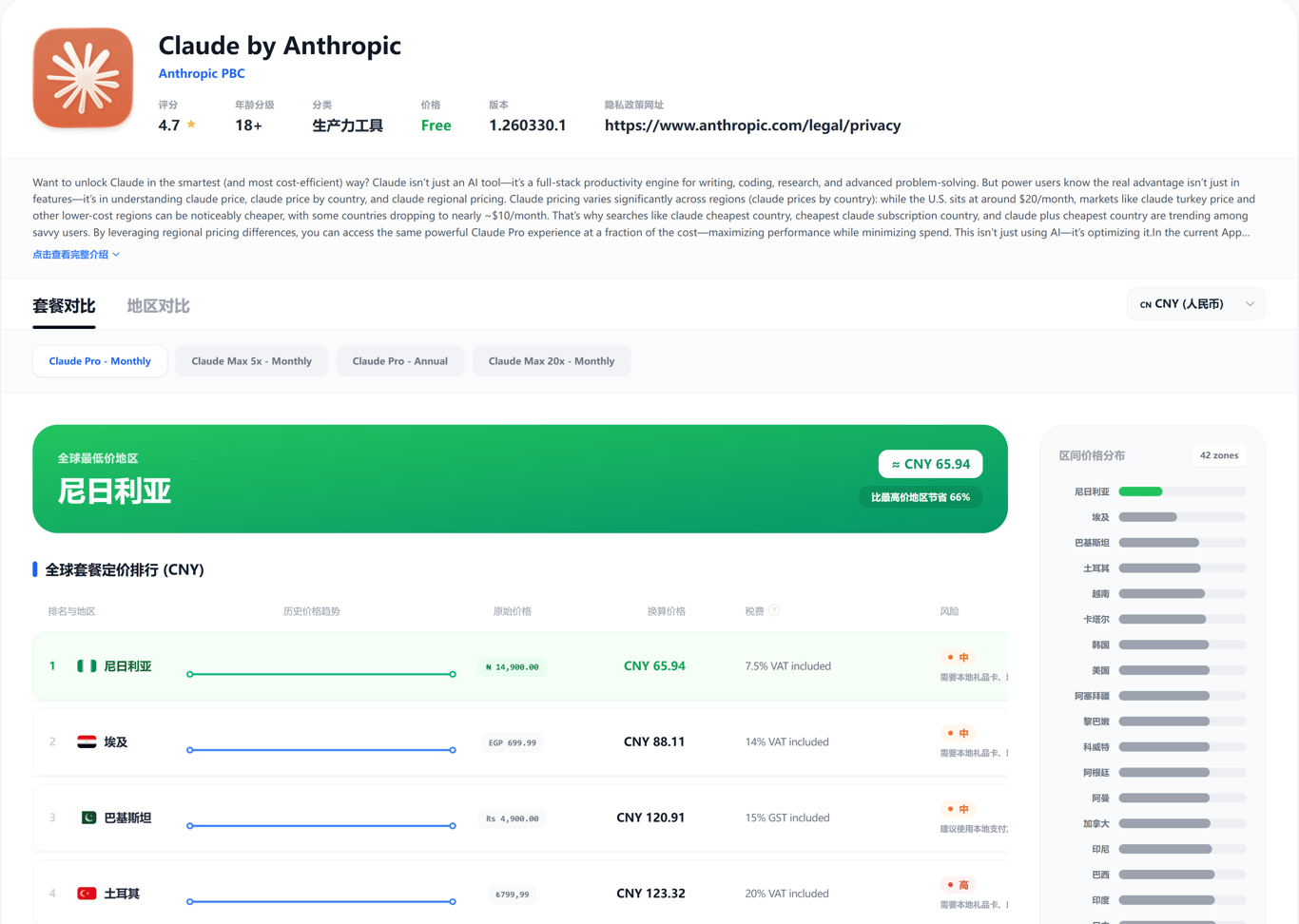
Task: Switch to the 地区对比 tab
Action: point(158,306)
